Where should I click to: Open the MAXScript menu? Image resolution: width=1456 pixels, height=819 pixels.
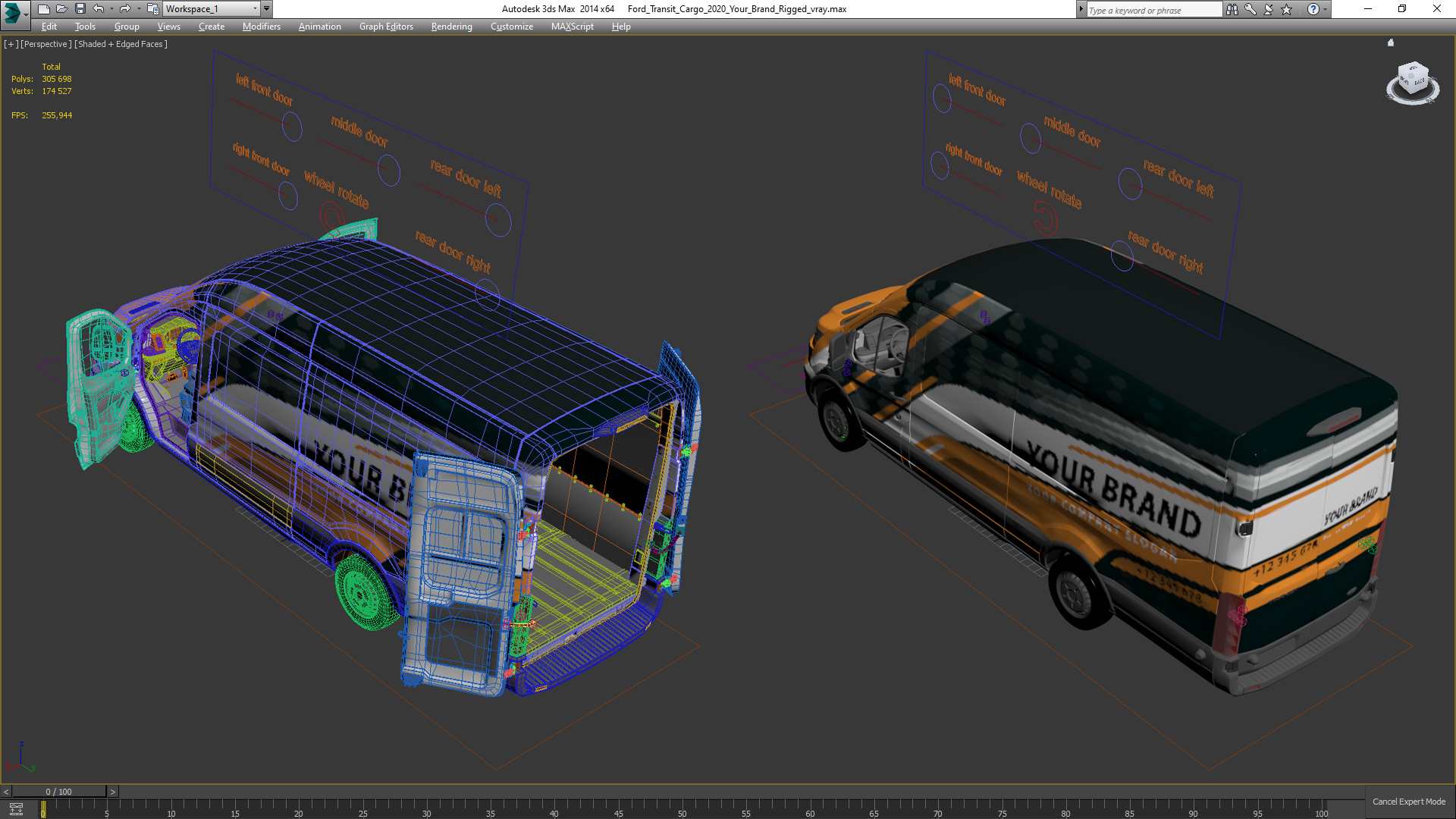coord(572,27)
